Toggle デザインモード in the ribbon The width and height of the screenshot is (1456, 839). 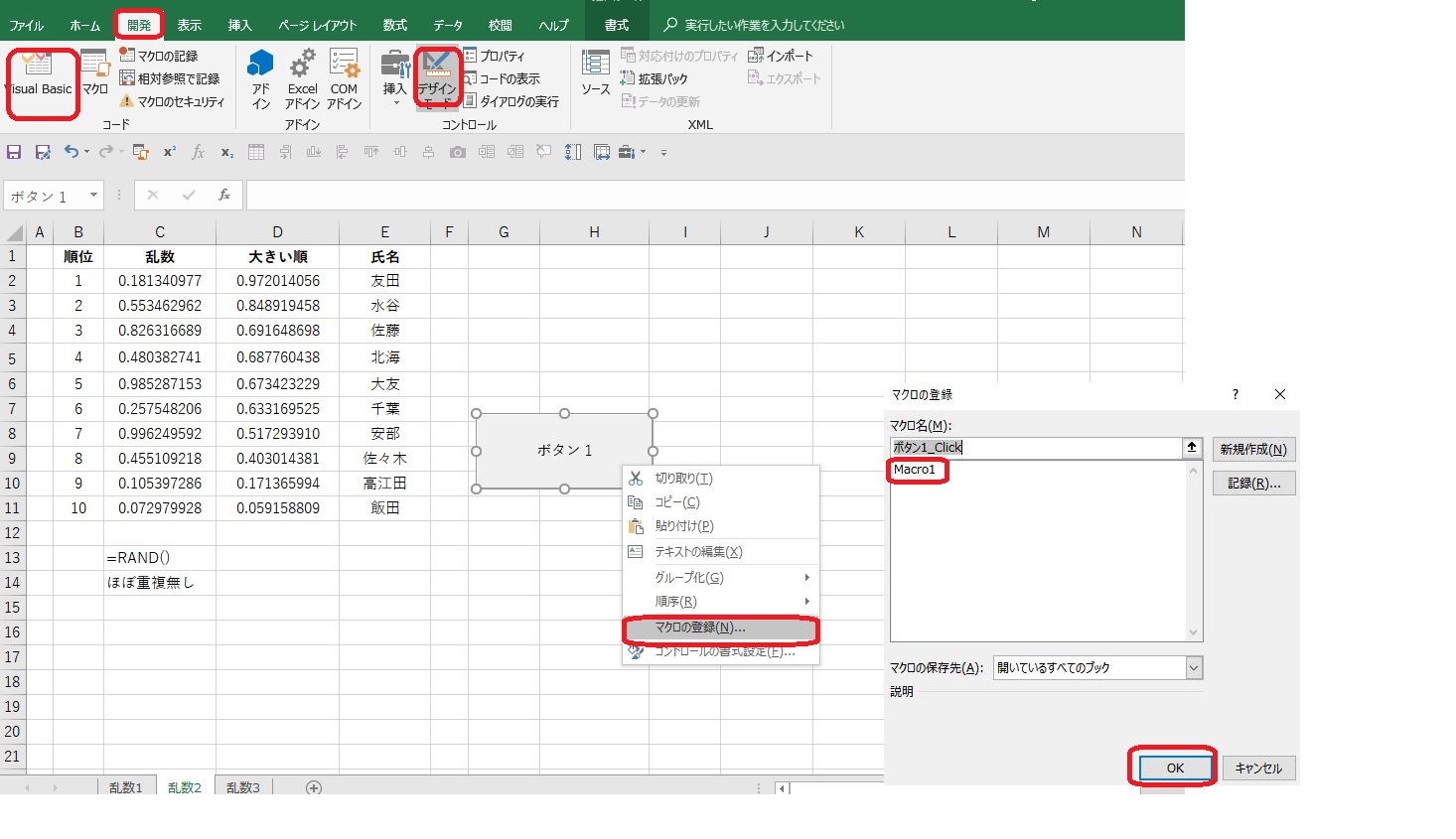click(x=437, y=79)
